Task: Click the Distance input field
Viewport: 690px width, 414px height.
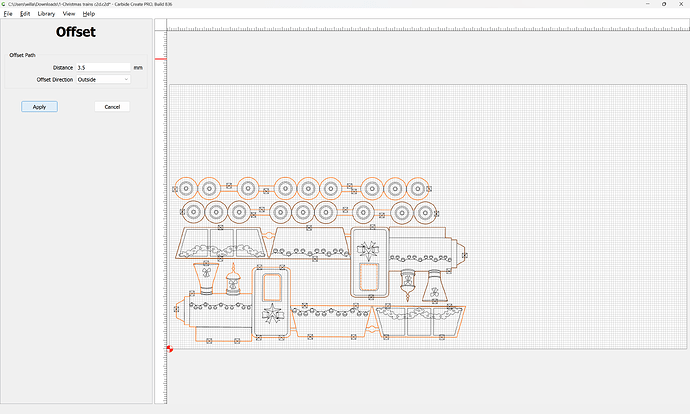Action: (103, 67)
